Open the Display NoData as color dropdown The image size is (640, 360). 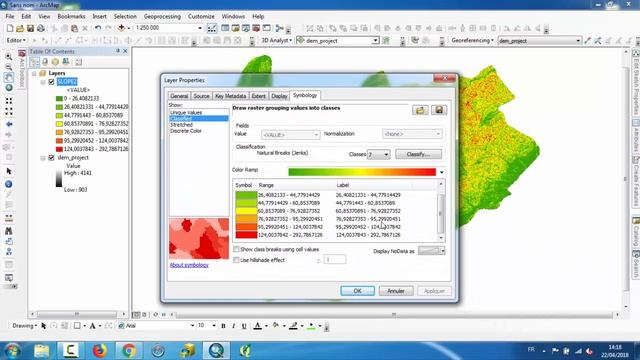click(443, 251)
